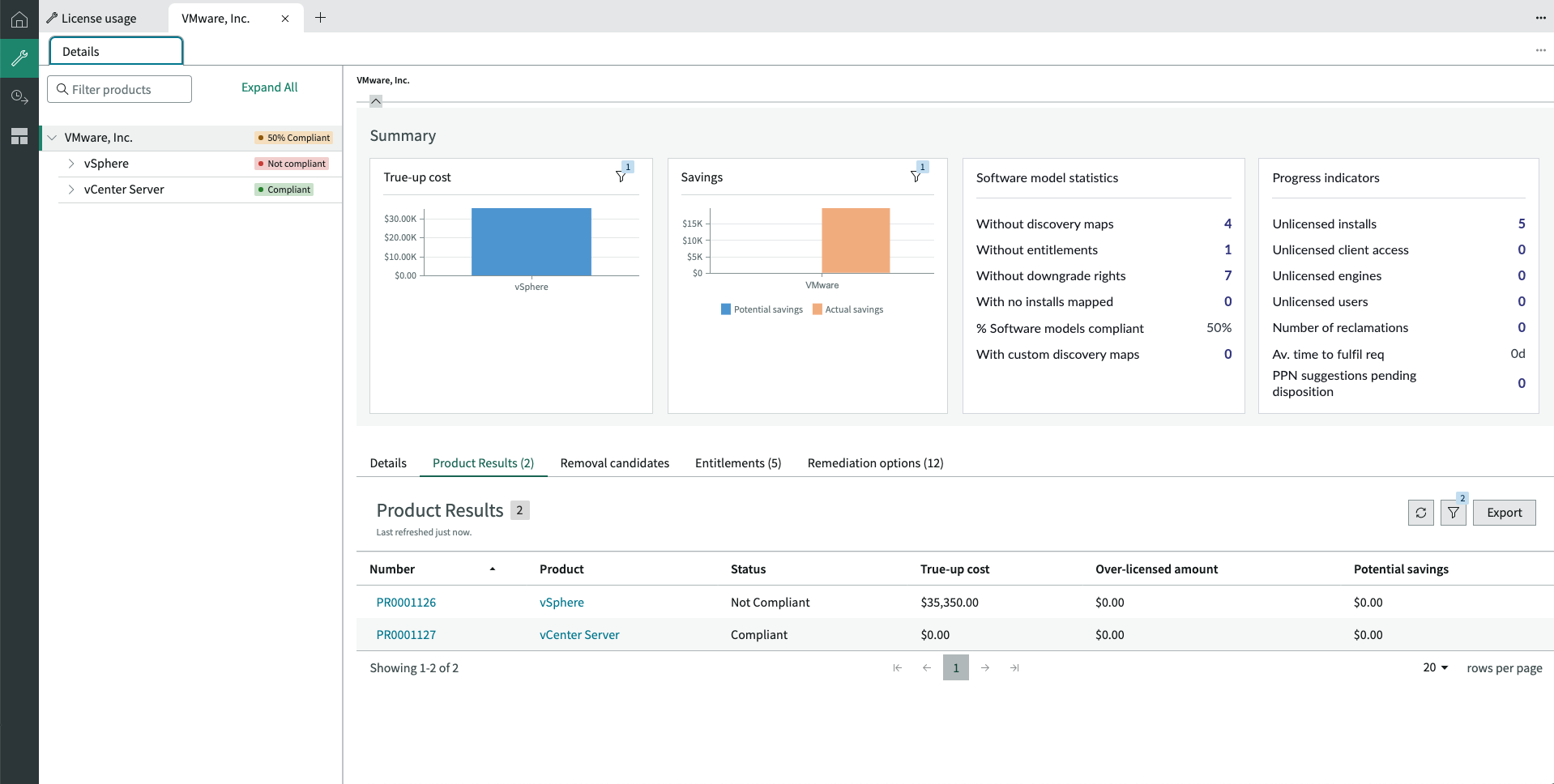
Task: Click Expand All link
Action: pos(269,87)
